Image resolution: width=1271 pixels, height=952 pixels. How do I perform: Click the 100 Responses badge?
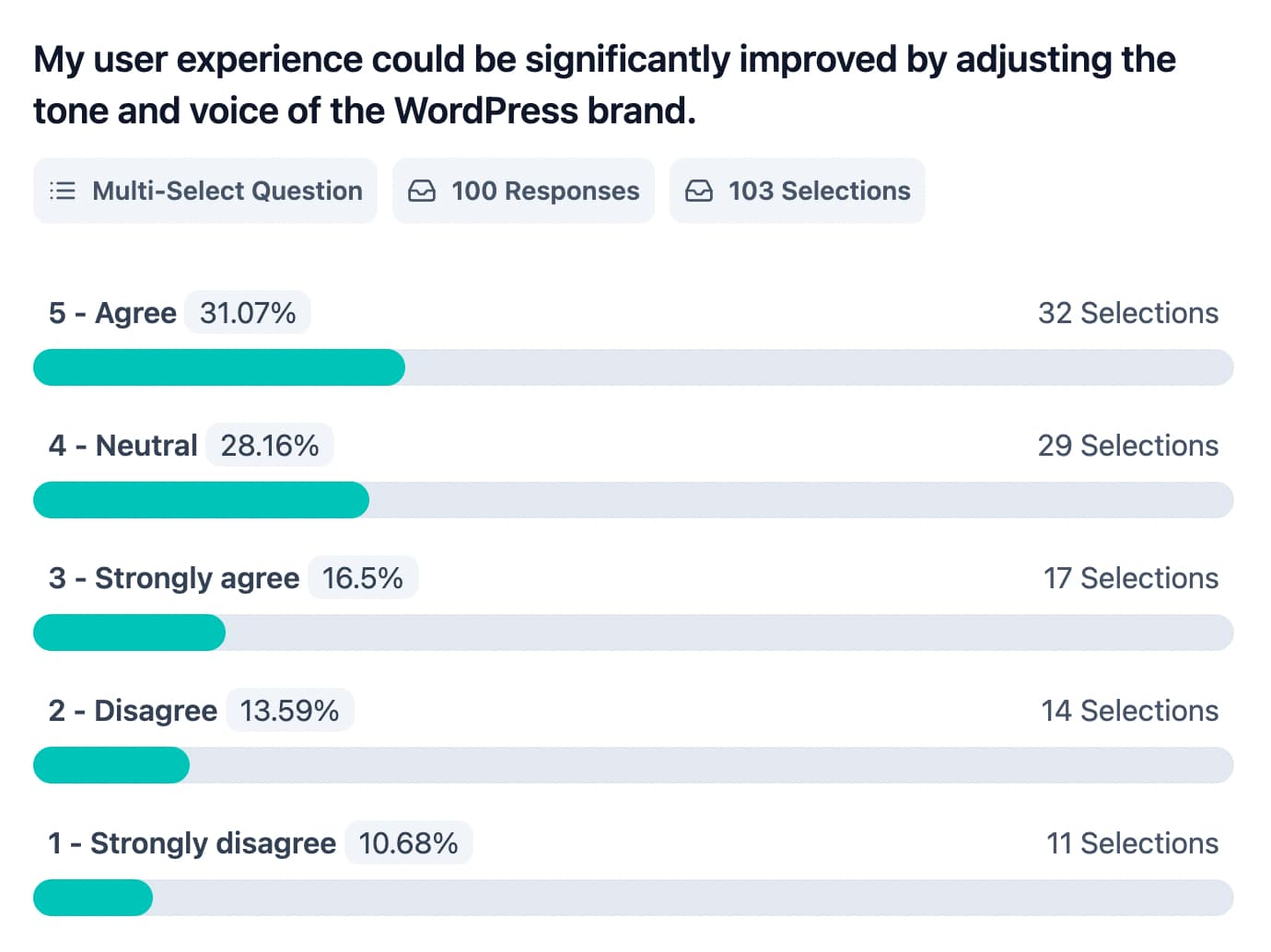523,191
